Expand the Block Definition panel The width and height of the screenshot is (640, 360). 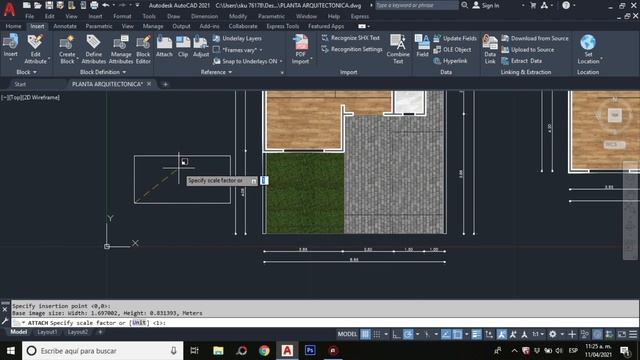tap(103, 72)
